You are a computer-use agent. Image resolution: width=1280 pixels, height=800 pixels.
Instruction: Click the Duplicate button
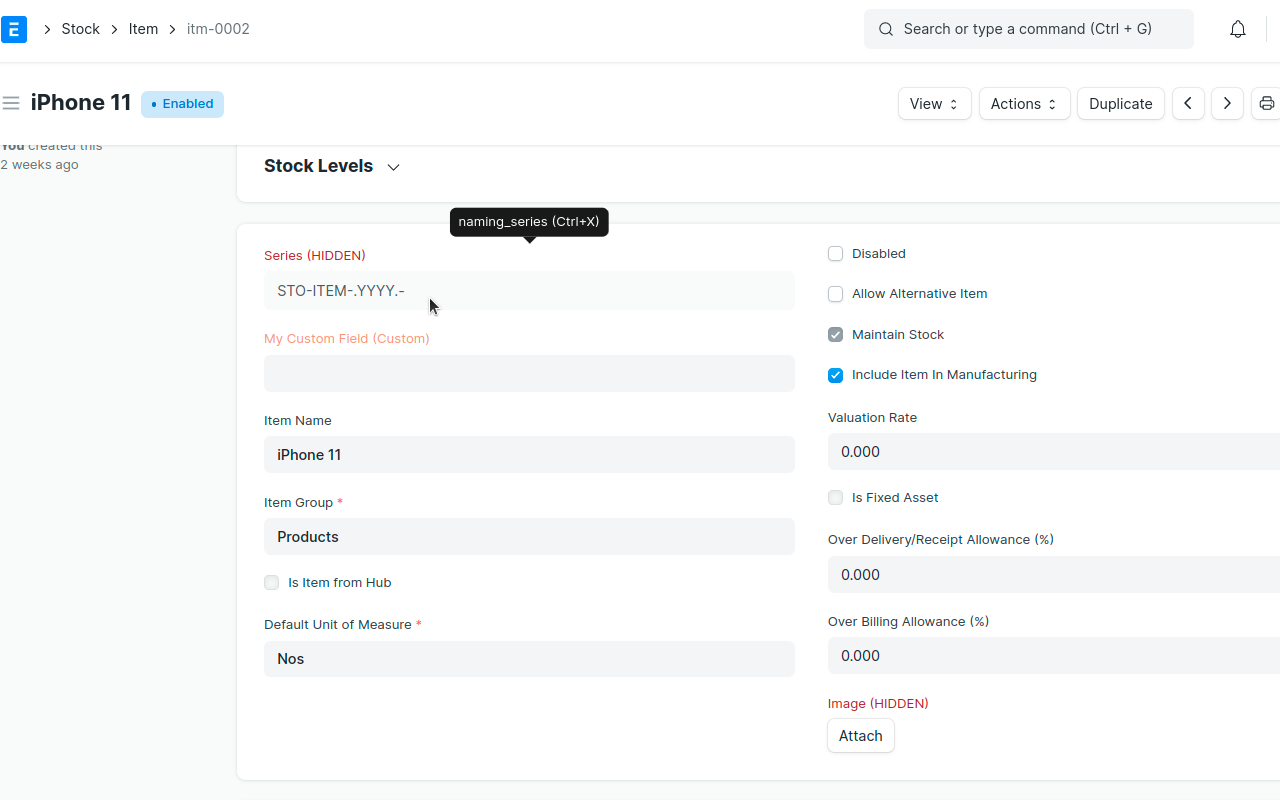1120,104
